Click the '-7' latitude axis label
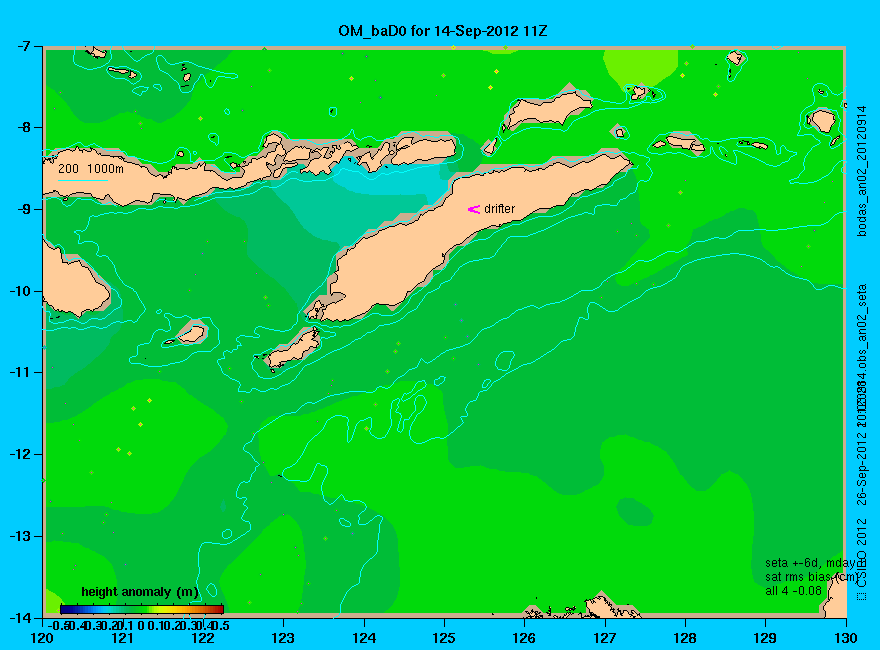 pyautogui.click(x=25, y=46)
